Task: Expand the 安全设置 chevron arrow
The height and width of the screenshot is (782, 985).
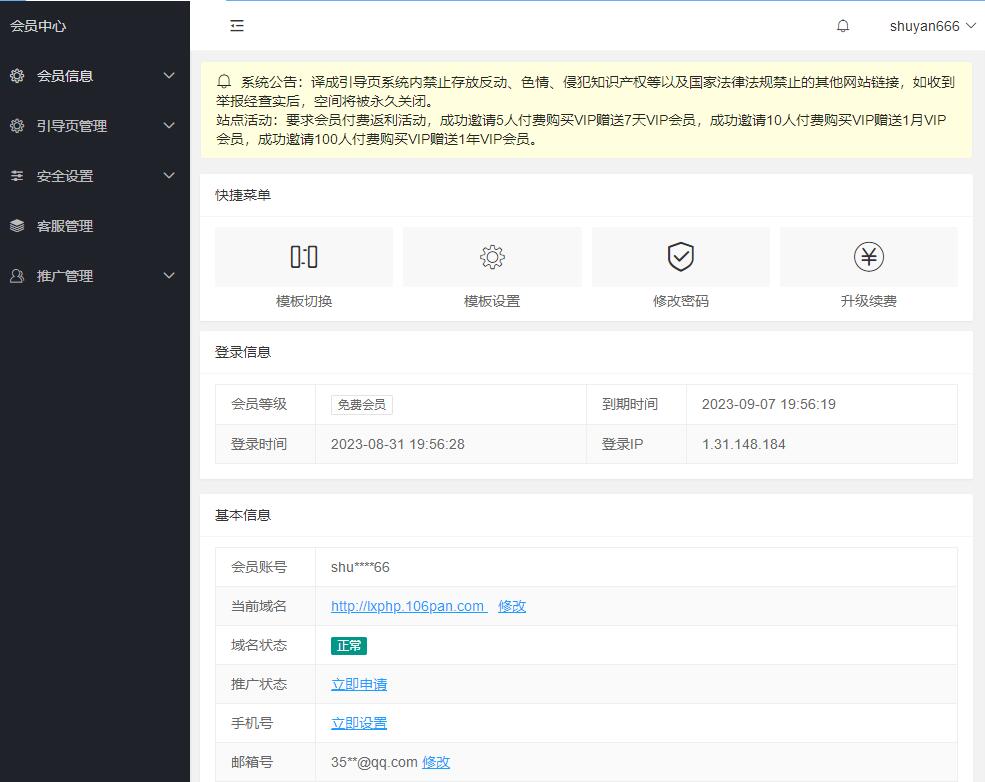Action: [x=169, y=176]
